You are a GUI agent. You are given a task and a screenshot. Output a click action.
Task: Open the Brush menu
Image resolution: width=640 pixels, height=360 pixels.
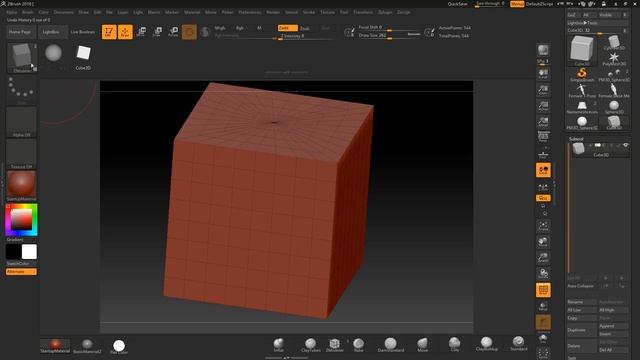pos(27,12)
